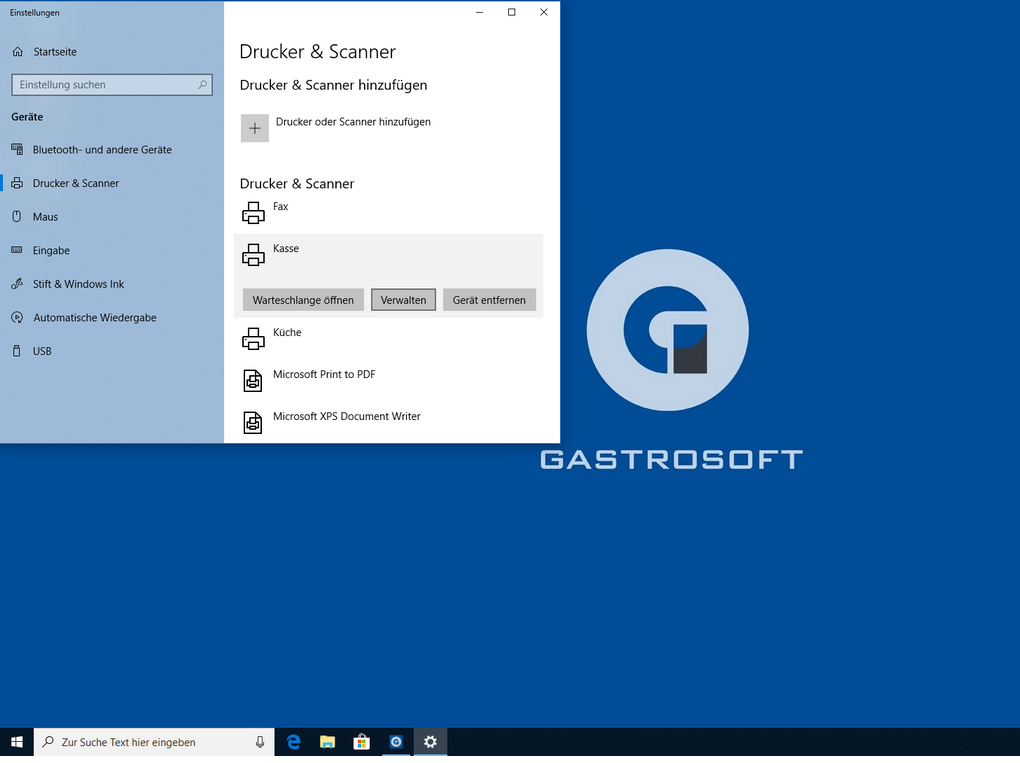Launch Microsoft Edge from the taskbar
The height and width of the screenshot is (763, 1020).
click(293, 742)
